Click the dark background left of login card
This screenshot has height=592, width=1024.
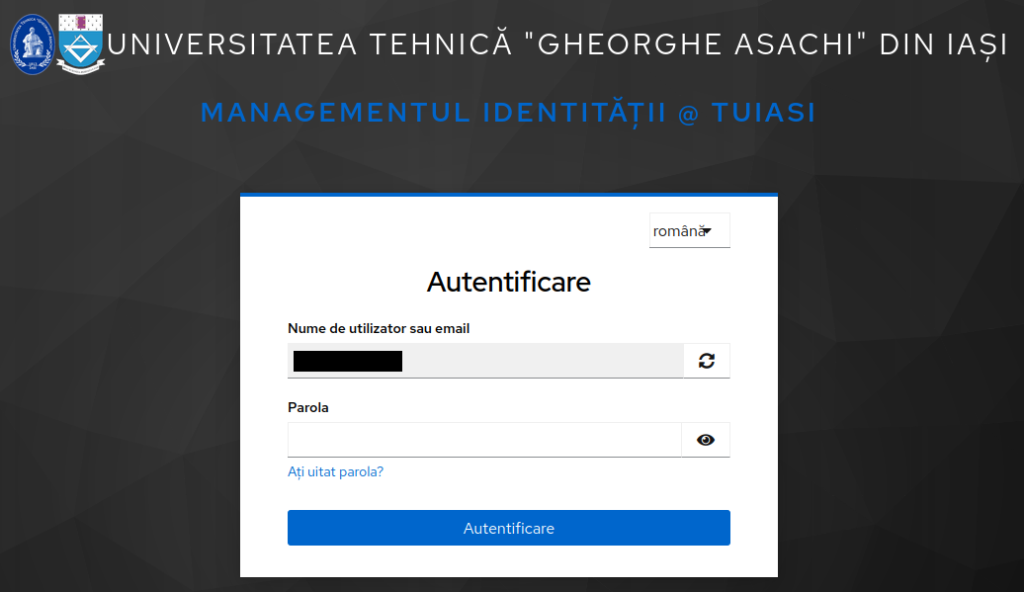[x=120, y=380]
